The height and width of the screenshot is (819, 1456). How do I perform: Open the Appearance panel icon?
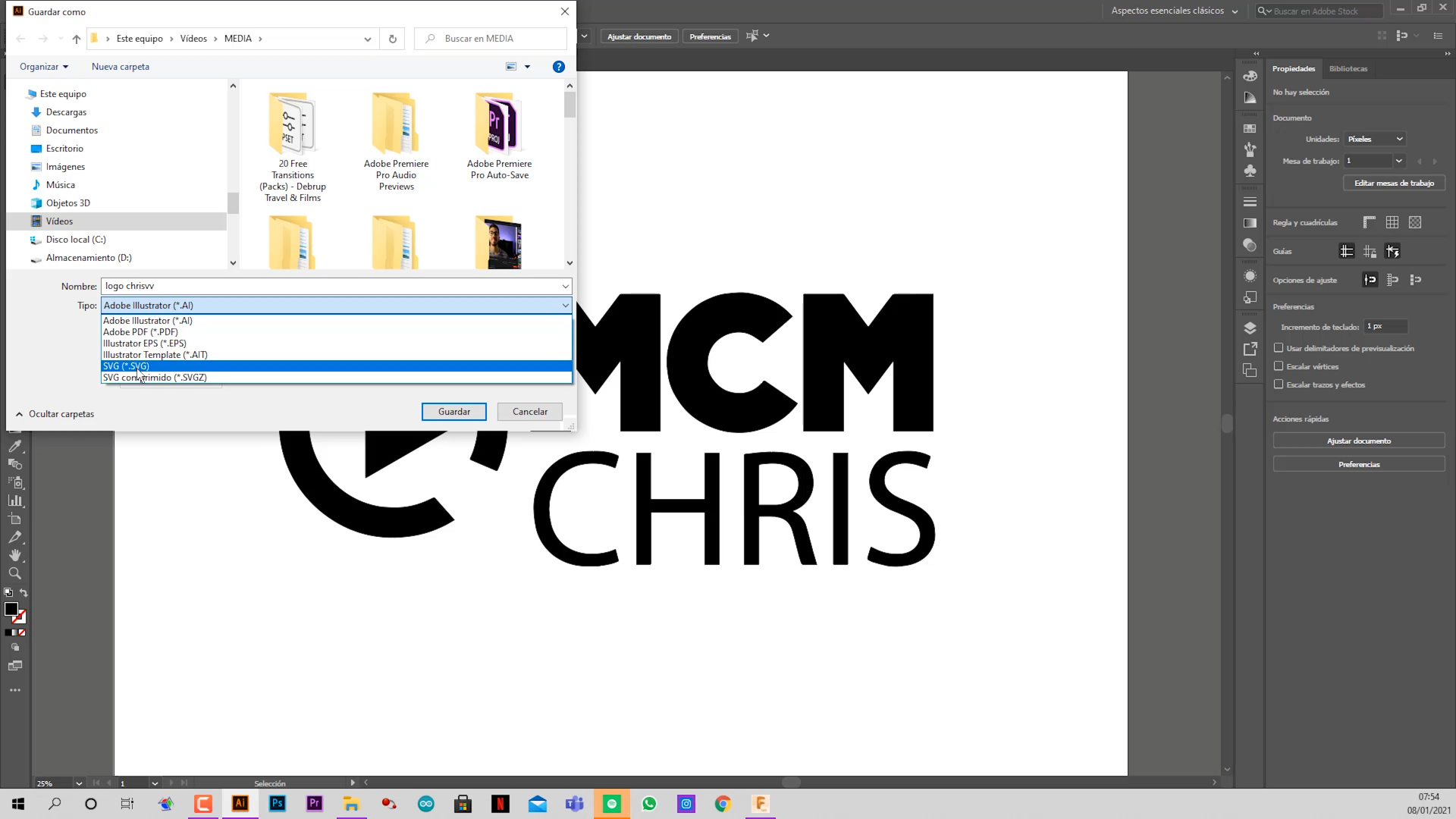[x=1250, y=276]
